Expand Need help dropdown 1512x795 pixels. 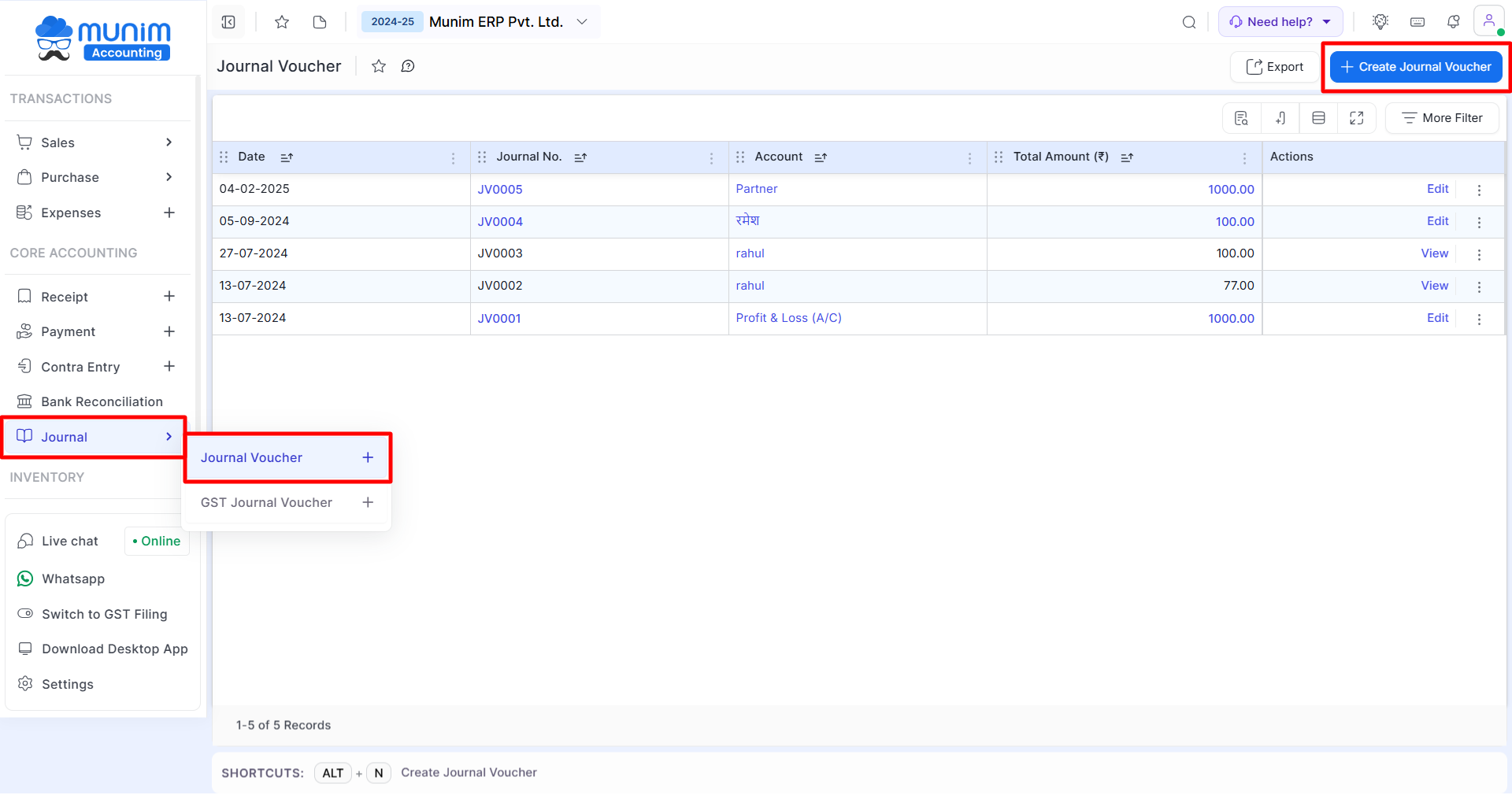(x=1280, y=22)
